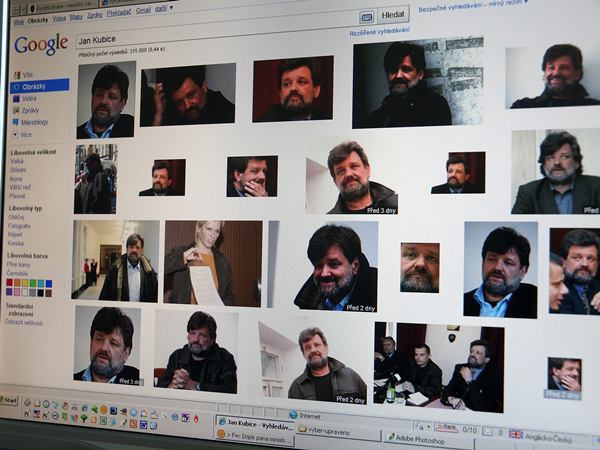Image resolution: width=600 pixels, height=450 pixels.
Task: Filter results by Fotografie type
Action: click(19, 226)
